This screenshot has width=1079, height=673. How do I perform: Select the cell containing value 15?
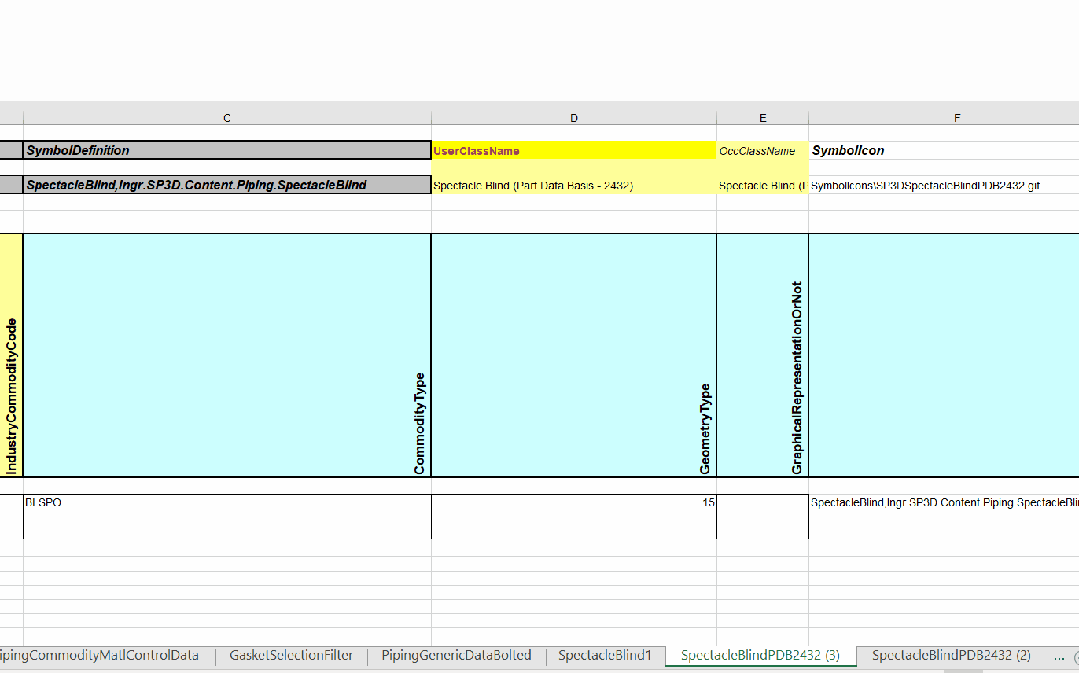click(574, 516)
